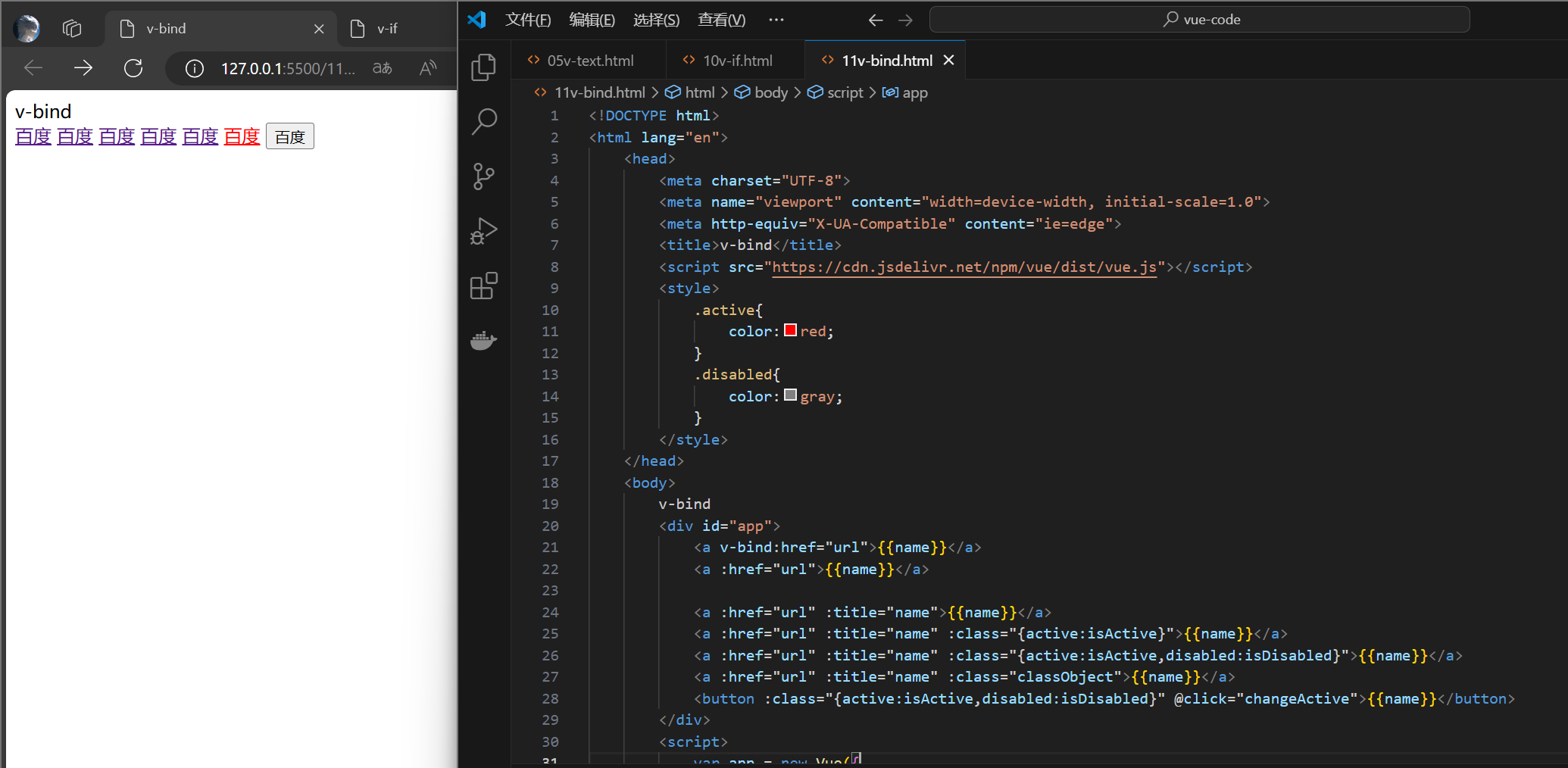Open the 编辑(E) menu
This screenshot has height=768, width=1568.
(592, 20)
